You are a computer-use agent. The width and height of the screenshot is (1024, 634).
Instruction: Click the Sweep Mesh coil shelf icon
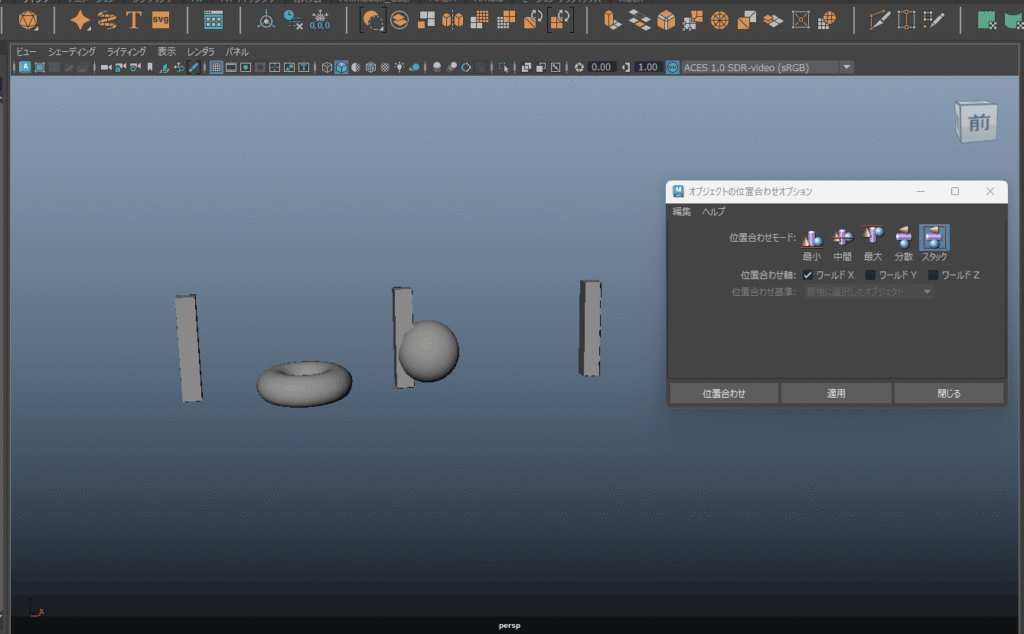click(107, 20)
